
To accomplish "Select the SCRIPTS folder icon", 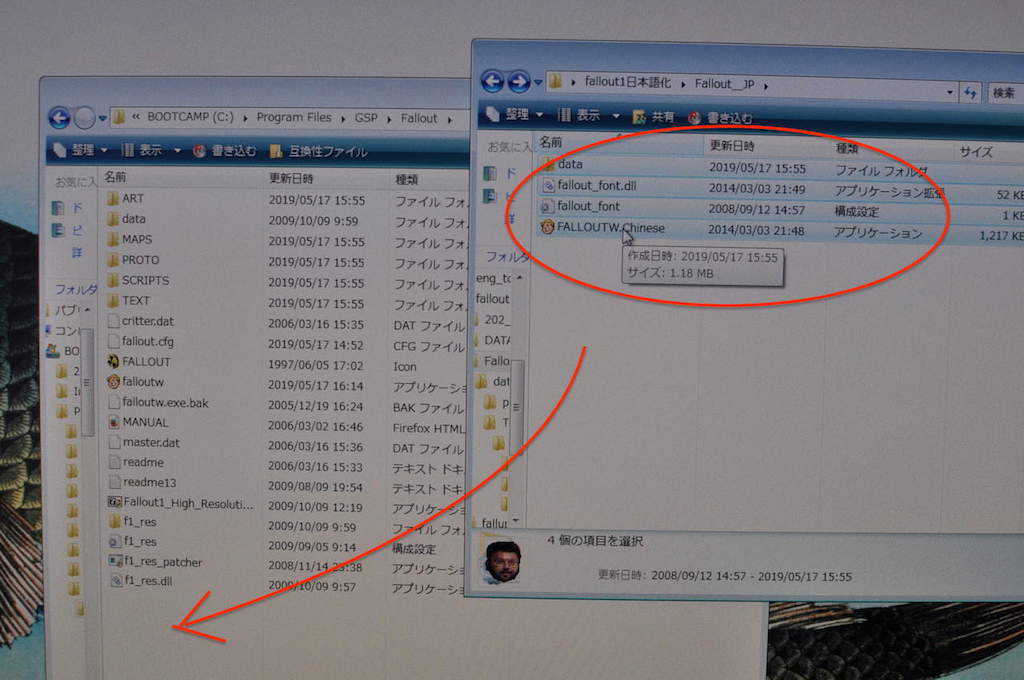I will pyautogui.click(x=113, y=280).
